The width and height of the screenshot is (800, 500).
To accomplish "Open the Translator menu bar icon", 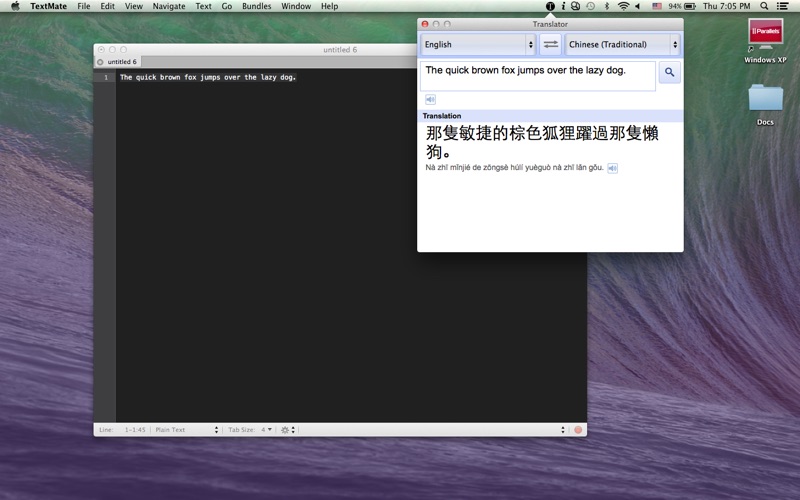I will [549, 6].
